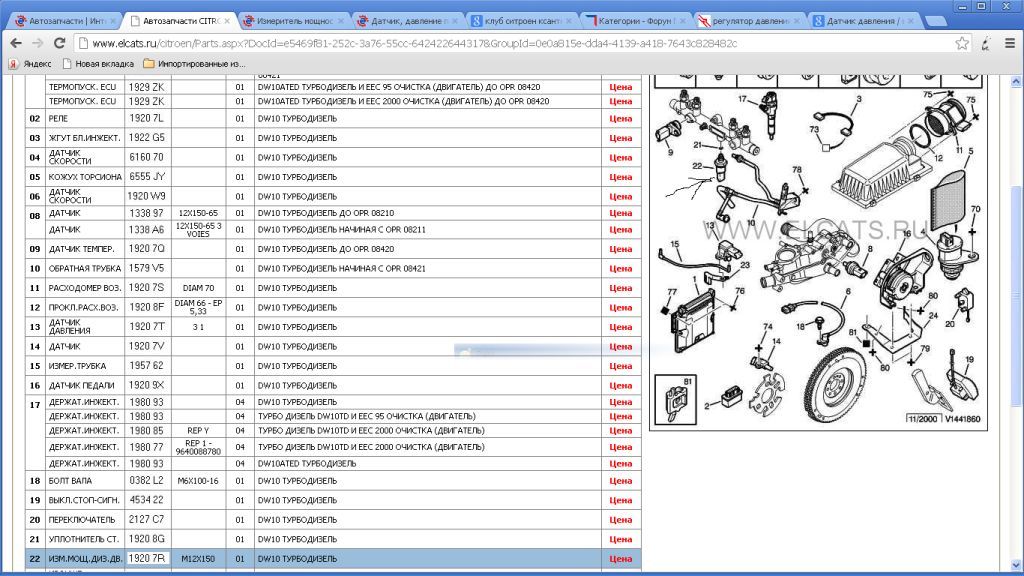1024x576 pixels.
Task: Click the page scrollbar down arrow
Action: pos(1016,565)
